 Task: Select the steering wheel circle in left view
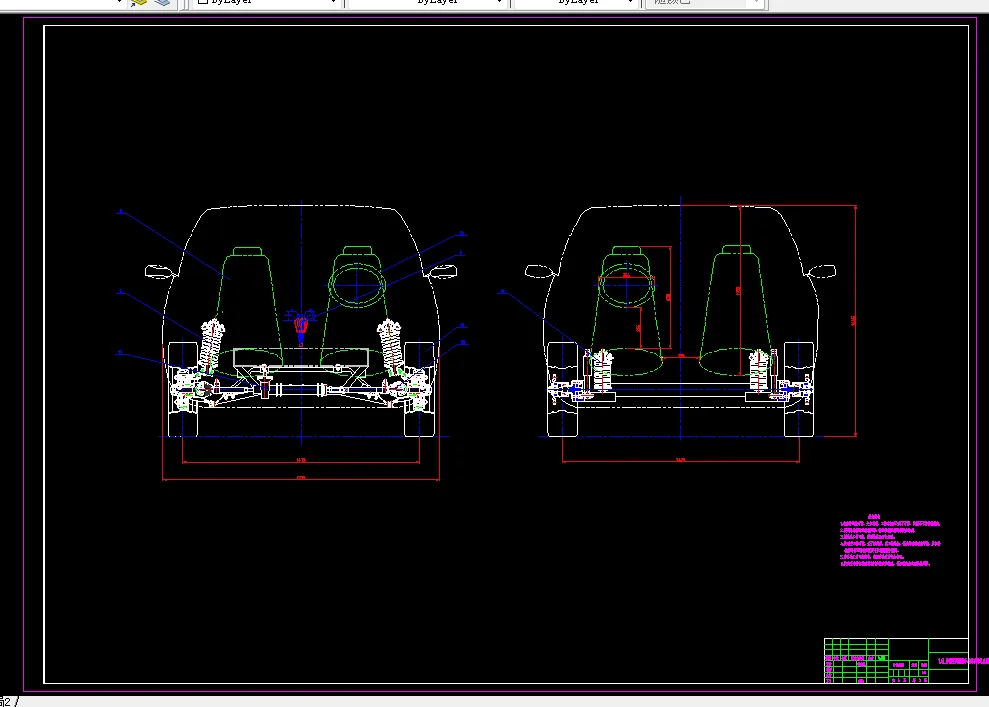[356, 285]
